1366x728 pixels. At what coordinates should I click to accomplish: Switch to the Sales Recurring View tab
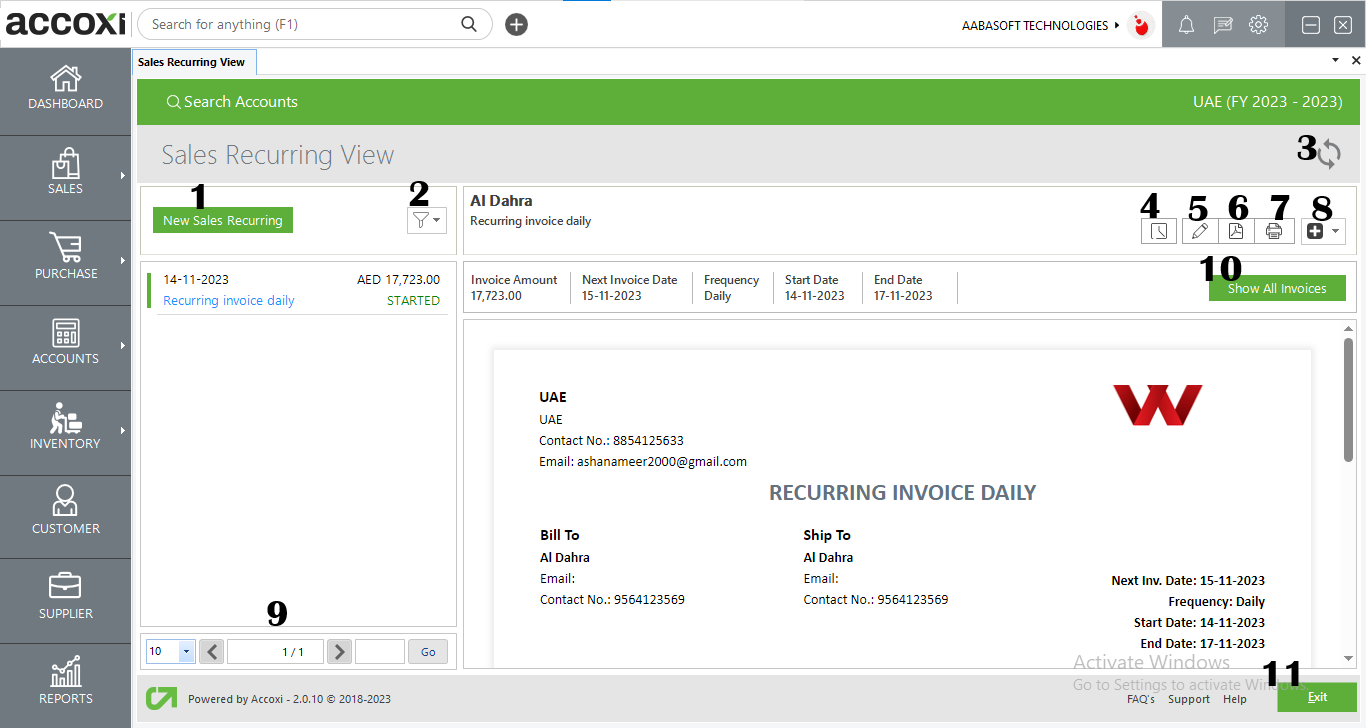[x=193, y=61]
